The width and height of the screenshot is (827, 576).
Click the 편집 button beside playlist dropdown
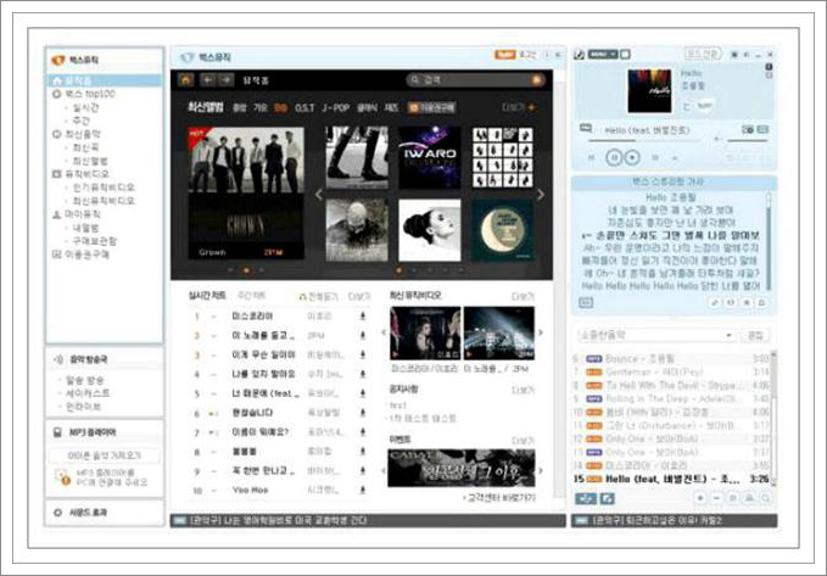coord(755,335)
